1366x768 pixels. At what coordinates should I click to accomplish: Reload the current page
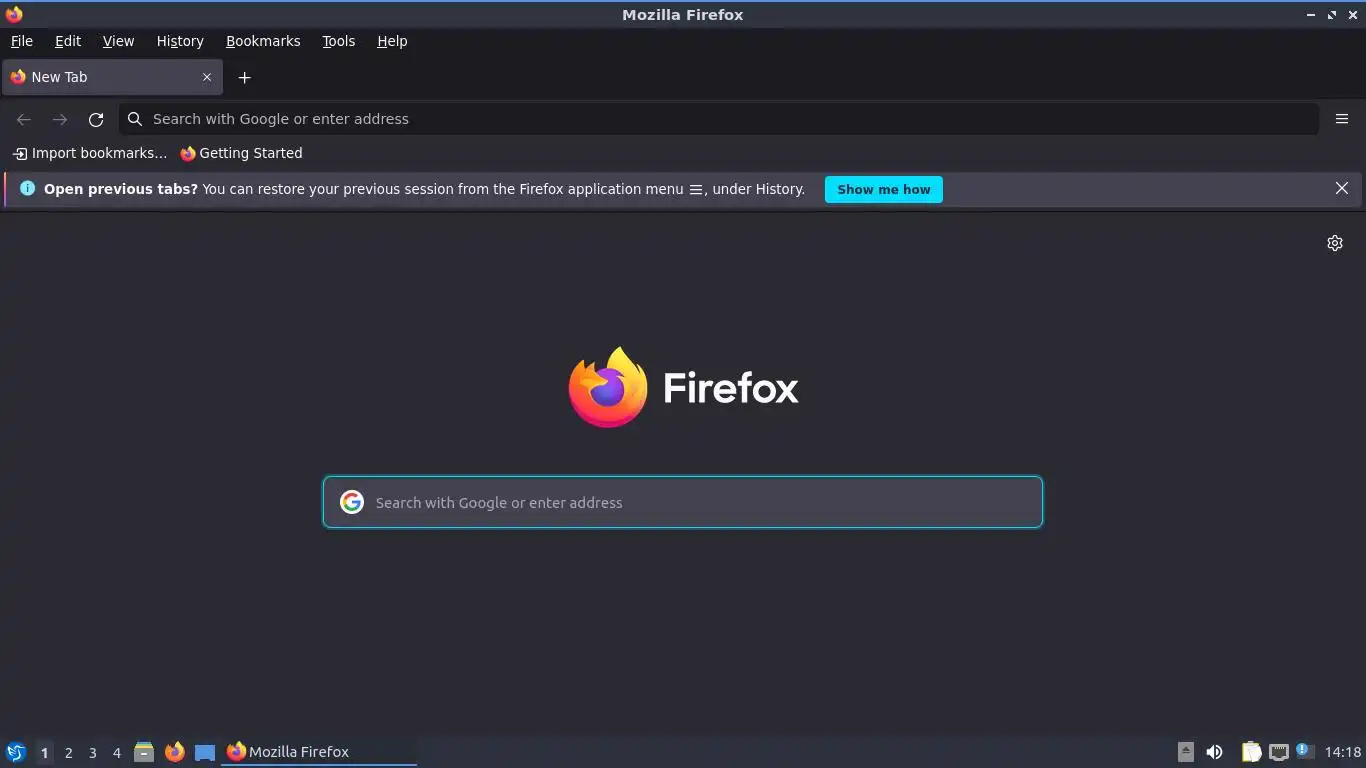[x=96, y=119]
